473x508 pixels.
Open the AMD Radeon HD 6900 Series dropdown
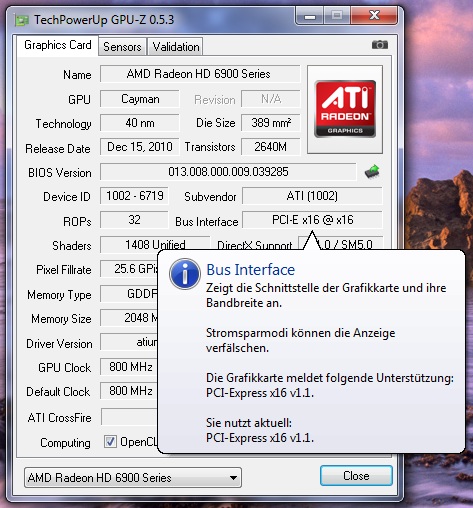[x=133, y=477]
